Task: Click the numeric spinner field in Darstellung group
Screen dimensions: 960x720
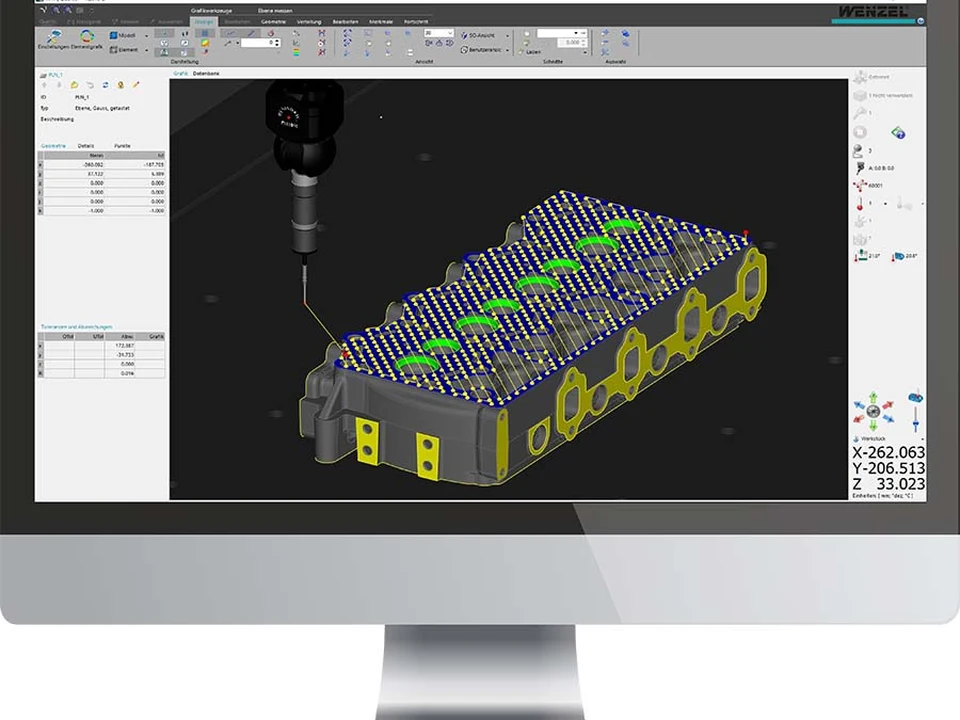Action: click(261, 43)
